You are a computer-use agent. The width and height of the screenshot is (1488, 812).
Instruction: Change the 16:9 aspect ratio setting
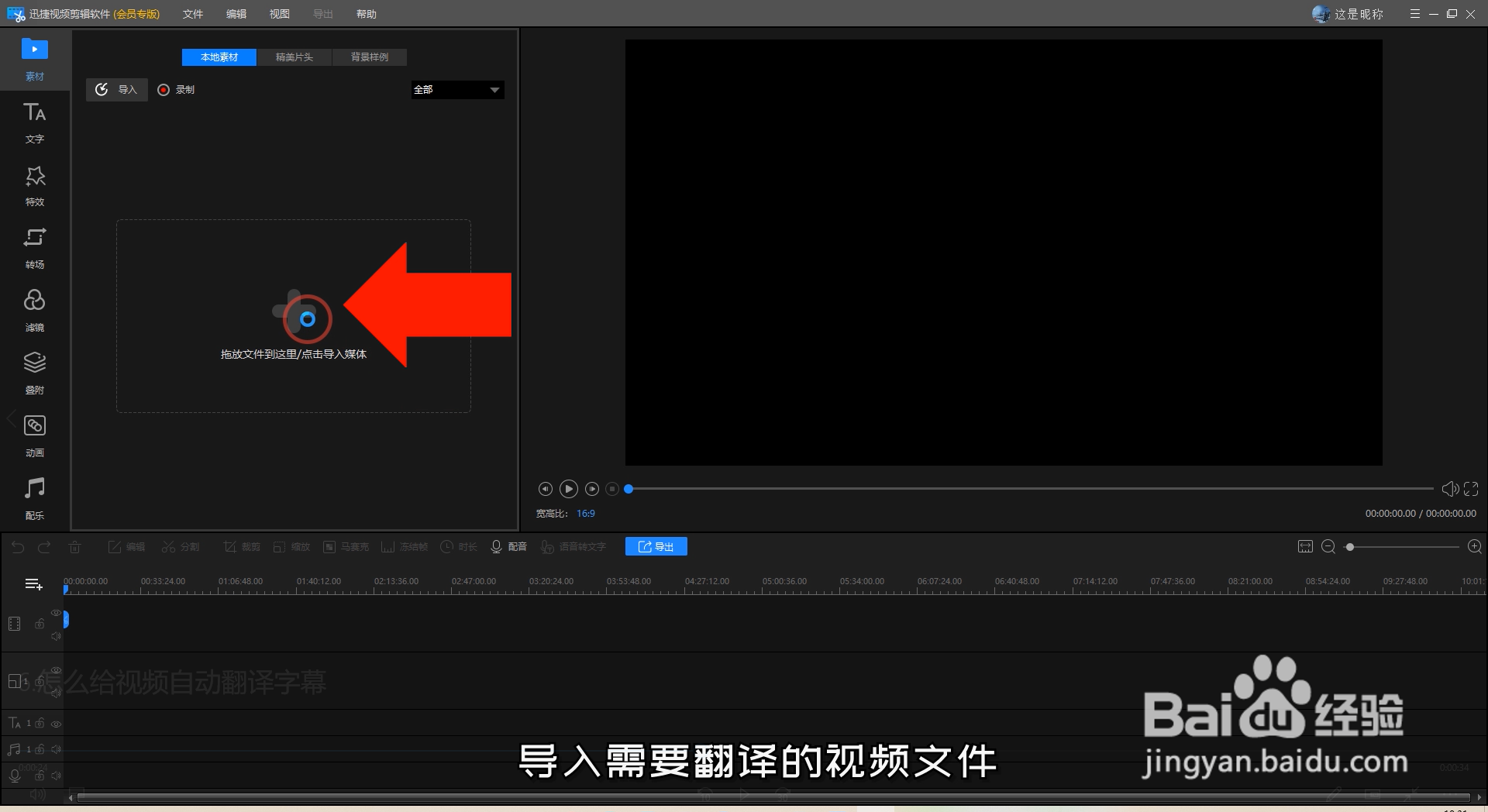click(586, 513)
